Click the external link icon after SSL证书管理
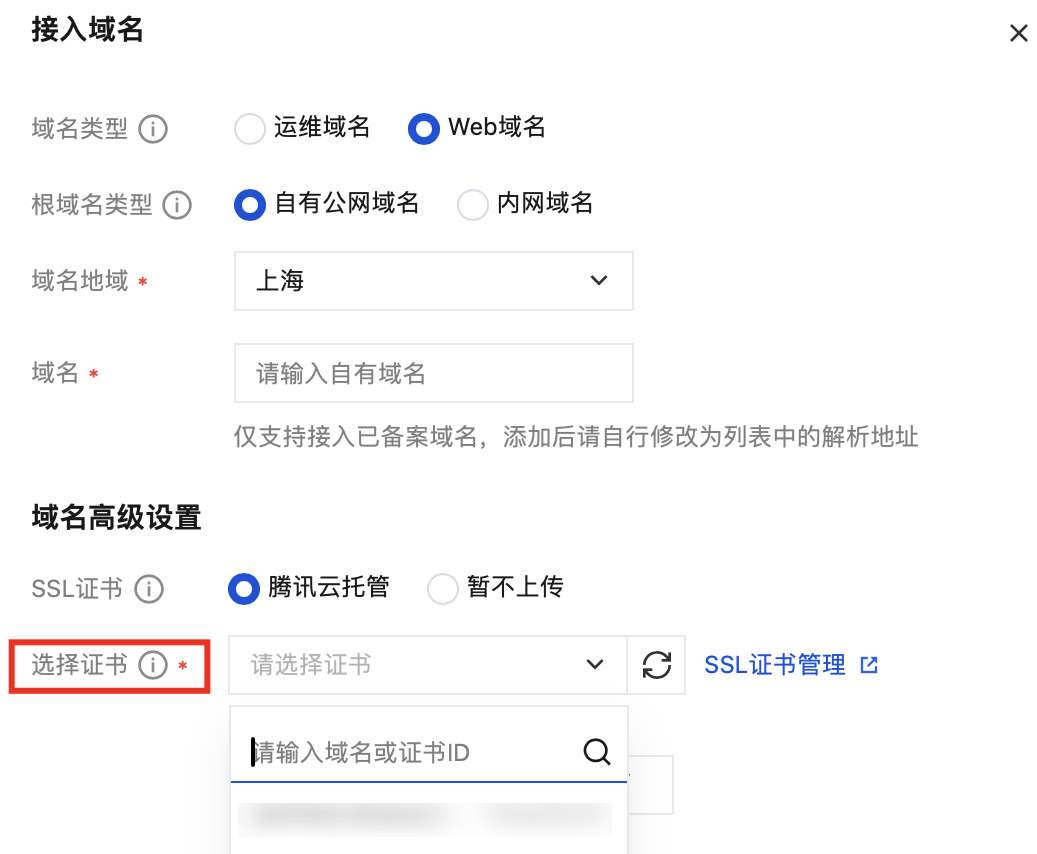Viewport: 1037px width, 854px height. pos(869,665)
